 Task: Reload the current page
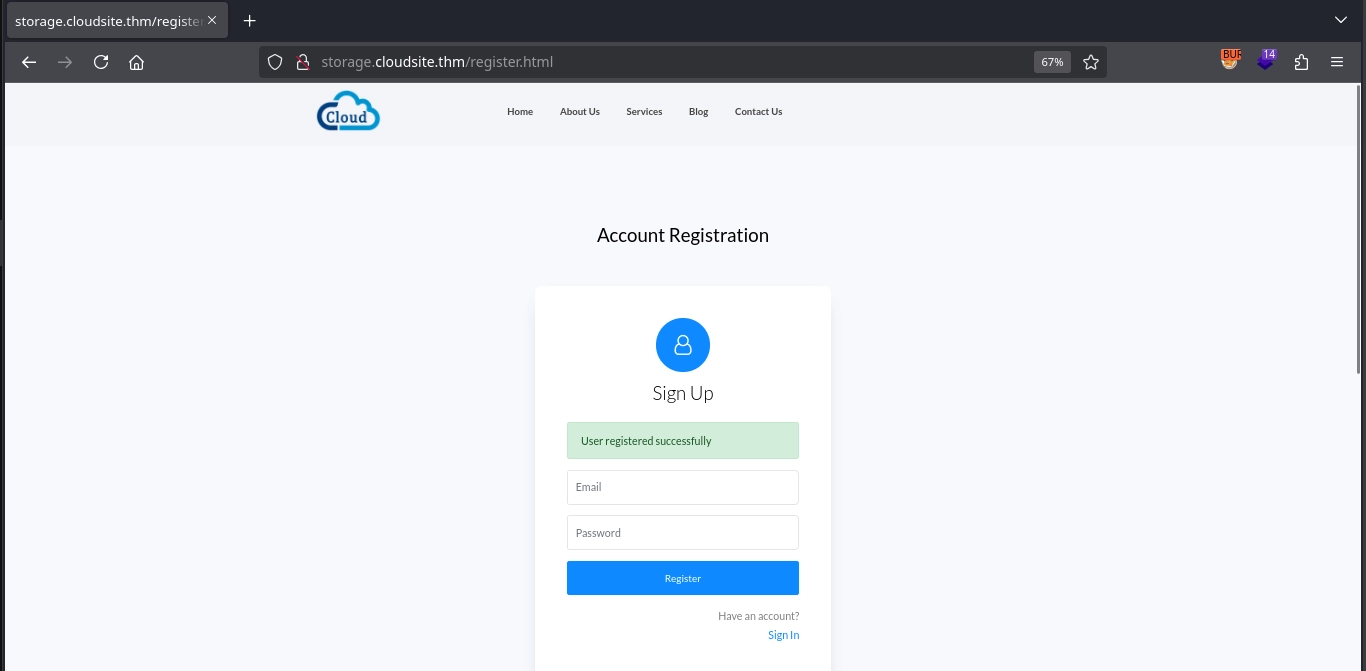pos(101,62)
